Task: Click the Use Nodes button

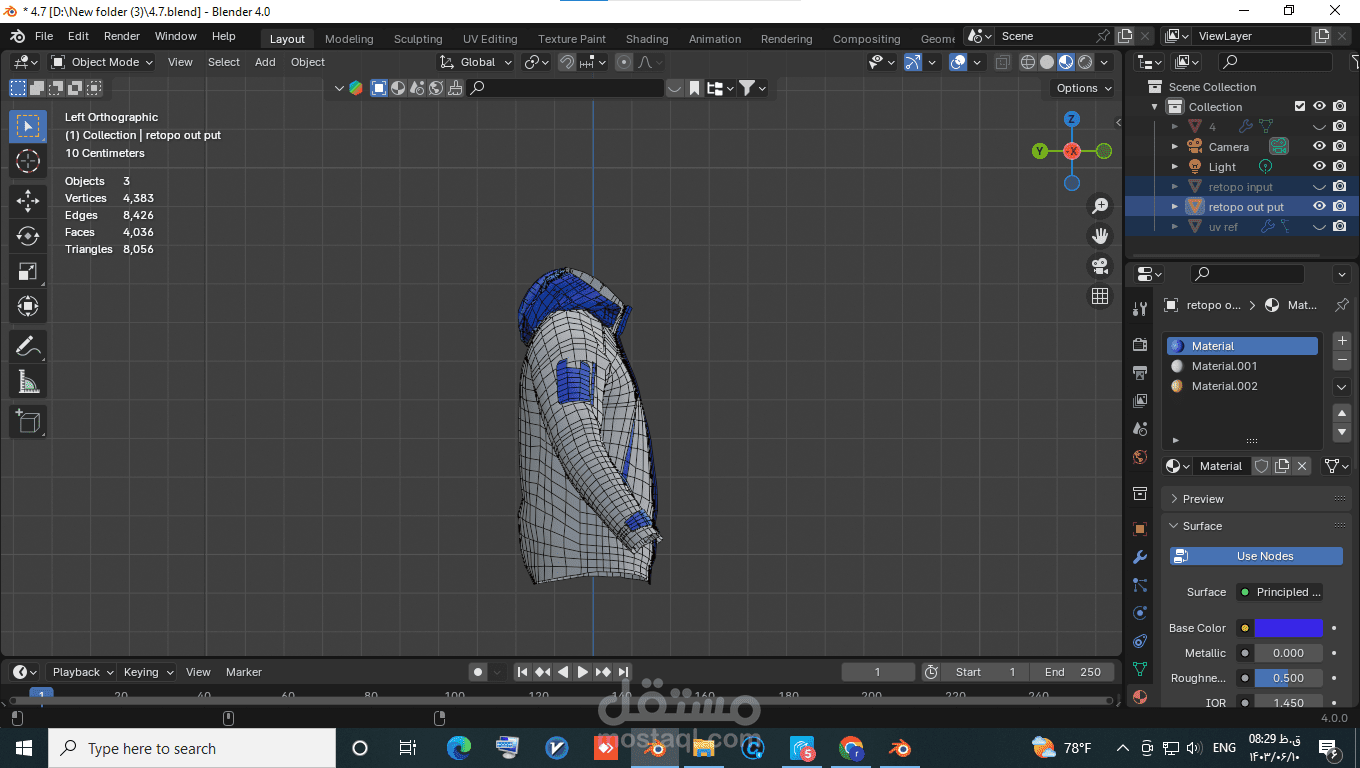Action: (x=1257, y=556)
